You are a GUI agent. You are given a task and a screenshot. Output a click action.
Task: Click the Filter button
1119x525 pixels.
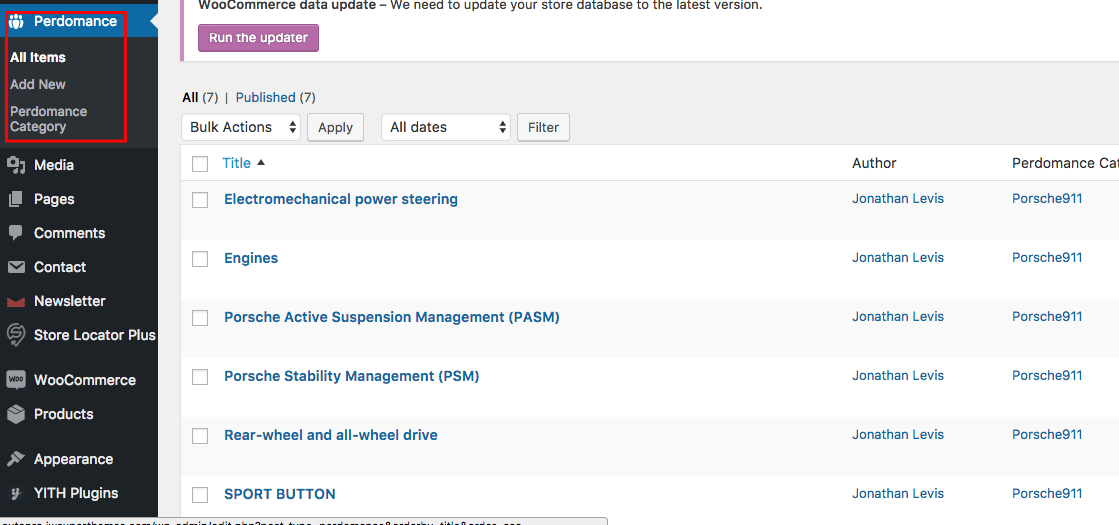(x=543, y=127)
